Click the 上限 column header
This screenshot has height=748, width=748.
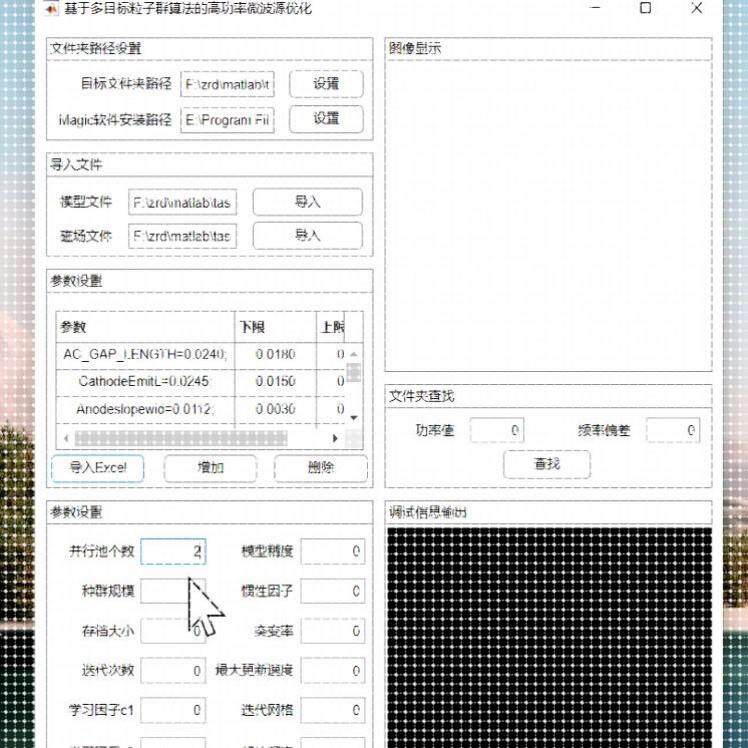(331, 327)
